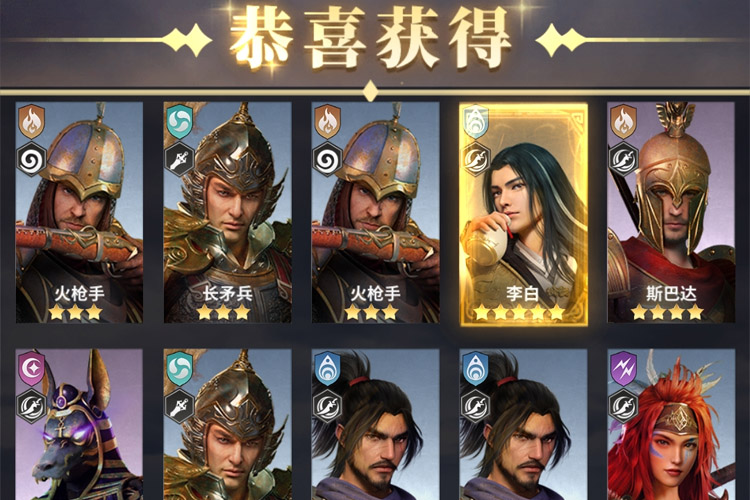Click the 李白 name label
Screen dimensions: 750x500
pyautogui.click(x=523, y=293)
